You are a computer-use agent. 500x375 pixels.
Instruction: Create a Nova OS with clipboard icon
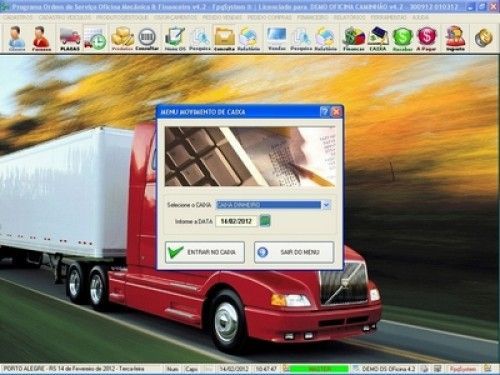(x=175, y=38)
